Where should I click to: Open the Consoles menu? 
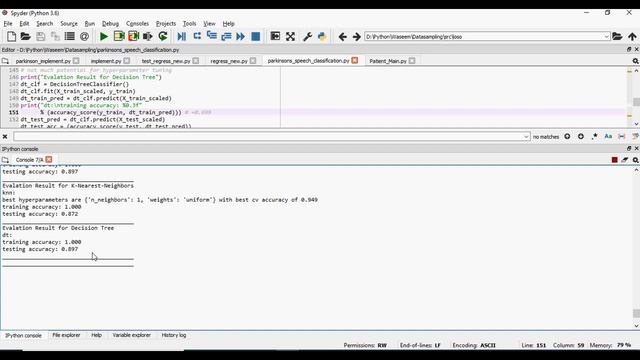[137, 24]
